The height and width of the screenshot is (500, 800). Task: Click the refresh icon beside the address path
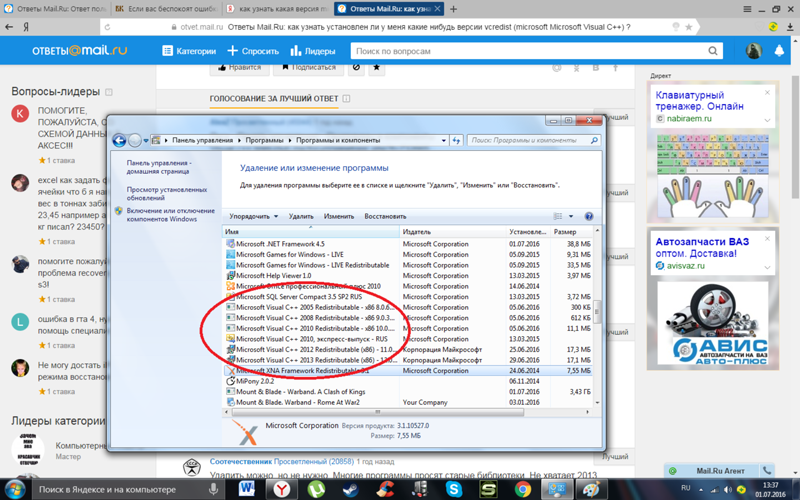click(456, 141)
